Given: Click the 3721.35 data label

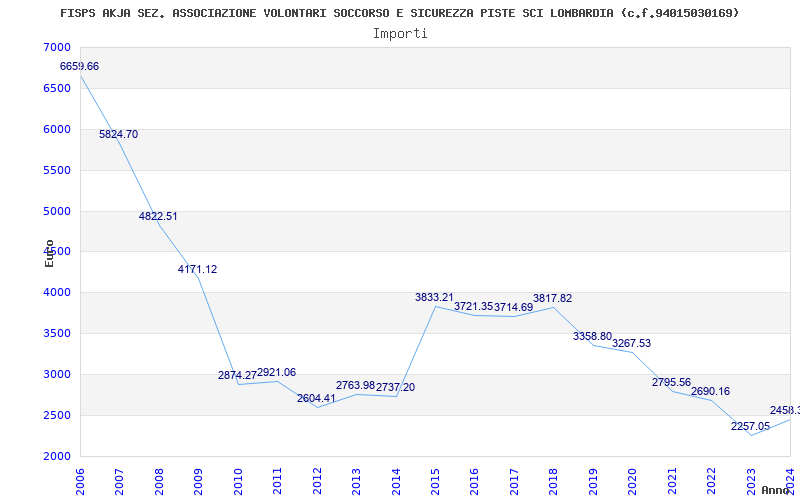Looking at the screenshot, I should 474,307.
